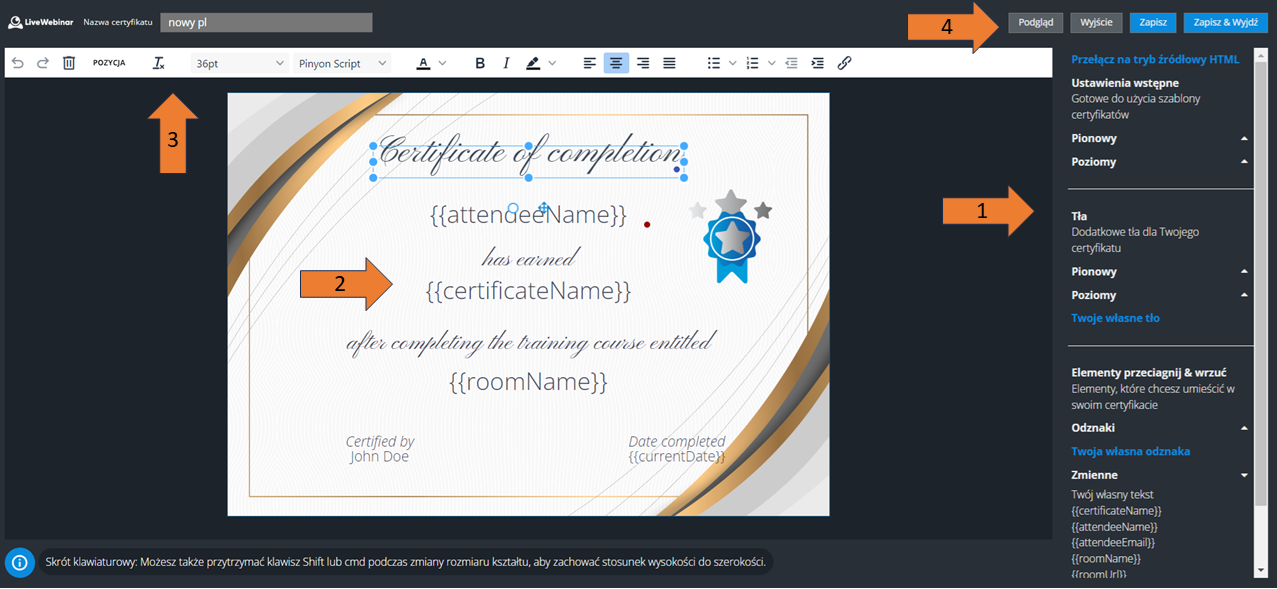Click the undo arrow icon

click(x=18, y=63)
